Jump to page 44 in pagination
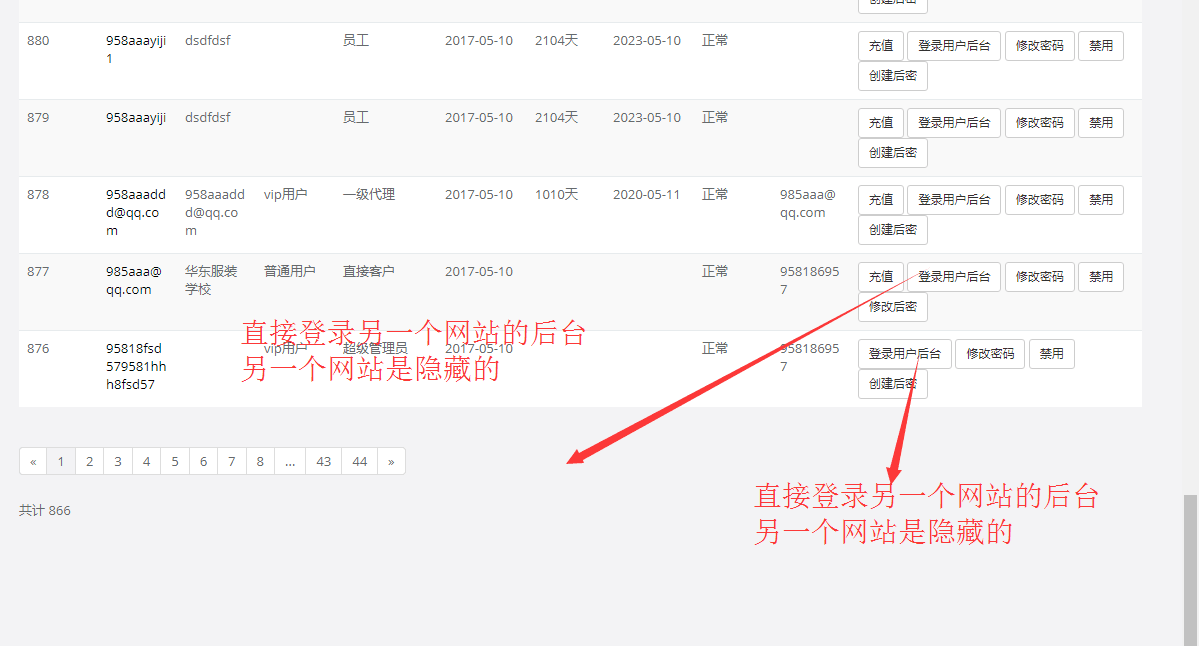This screenshot has width=1199, height=646. point(359,461)
